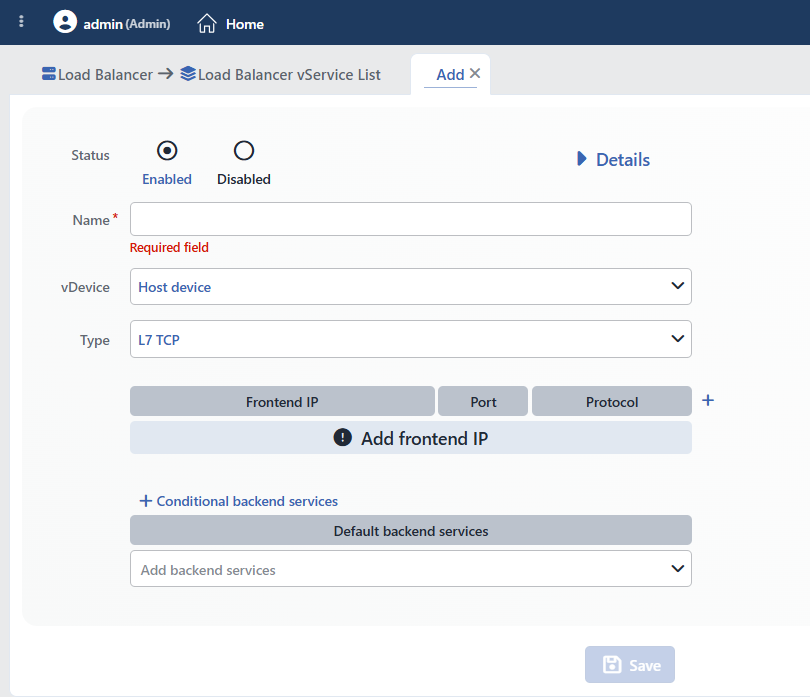Click the Name input field
This screenshot has height=697, width=810.
[x=411, y=219]
